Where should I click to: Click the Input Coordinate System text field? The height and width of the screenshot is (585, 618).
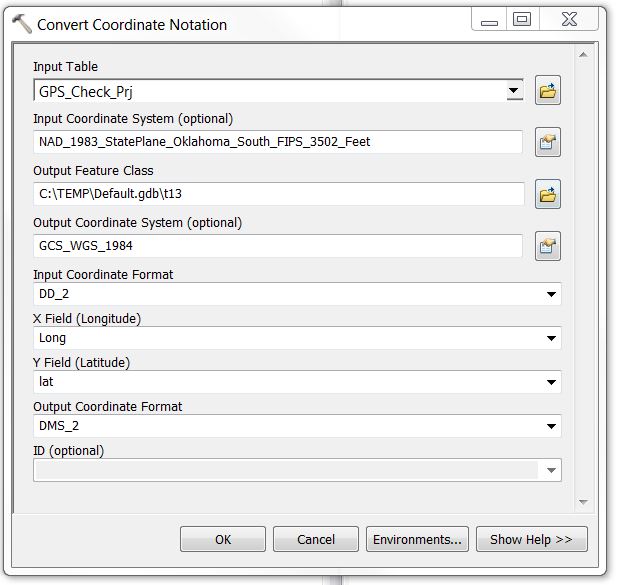[x=277, y=142]
